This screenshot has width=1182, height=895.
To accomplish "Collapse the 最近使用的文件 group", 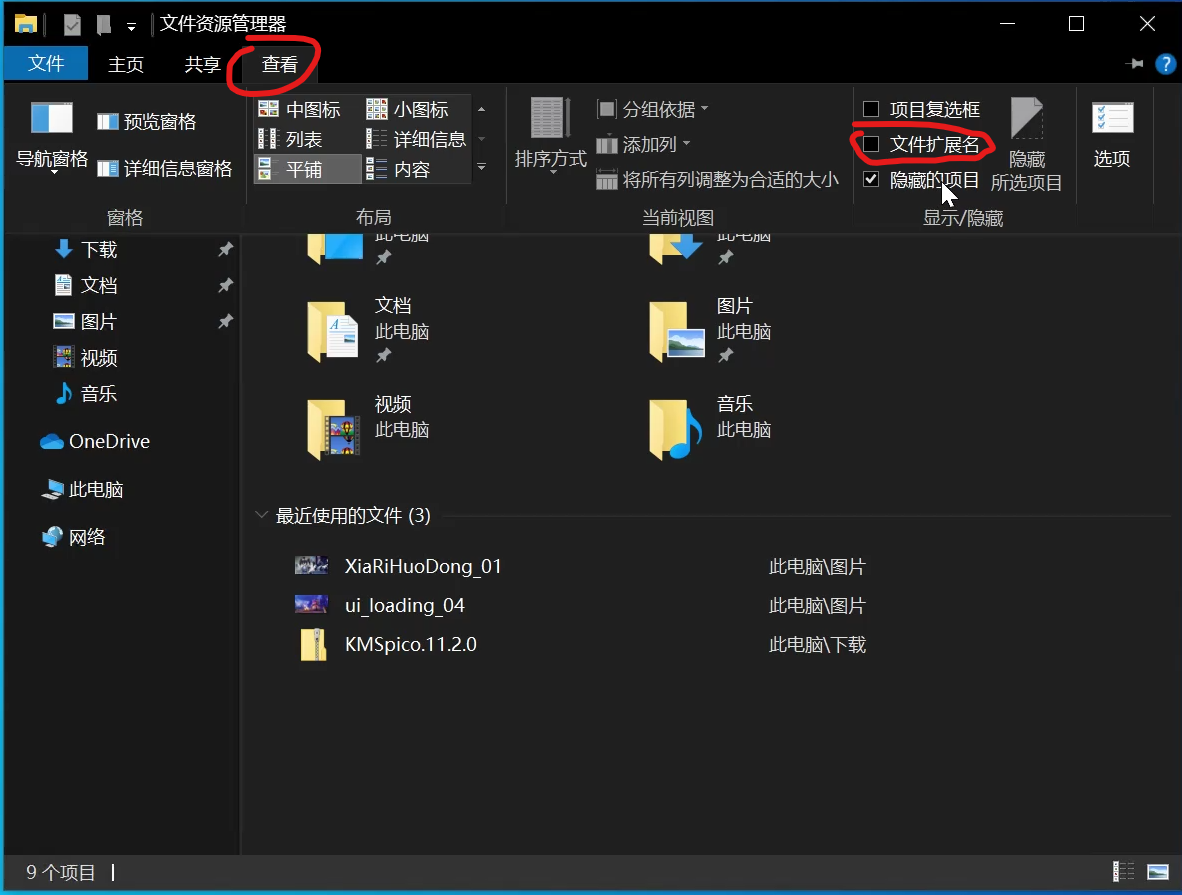I will click(262, 515).
